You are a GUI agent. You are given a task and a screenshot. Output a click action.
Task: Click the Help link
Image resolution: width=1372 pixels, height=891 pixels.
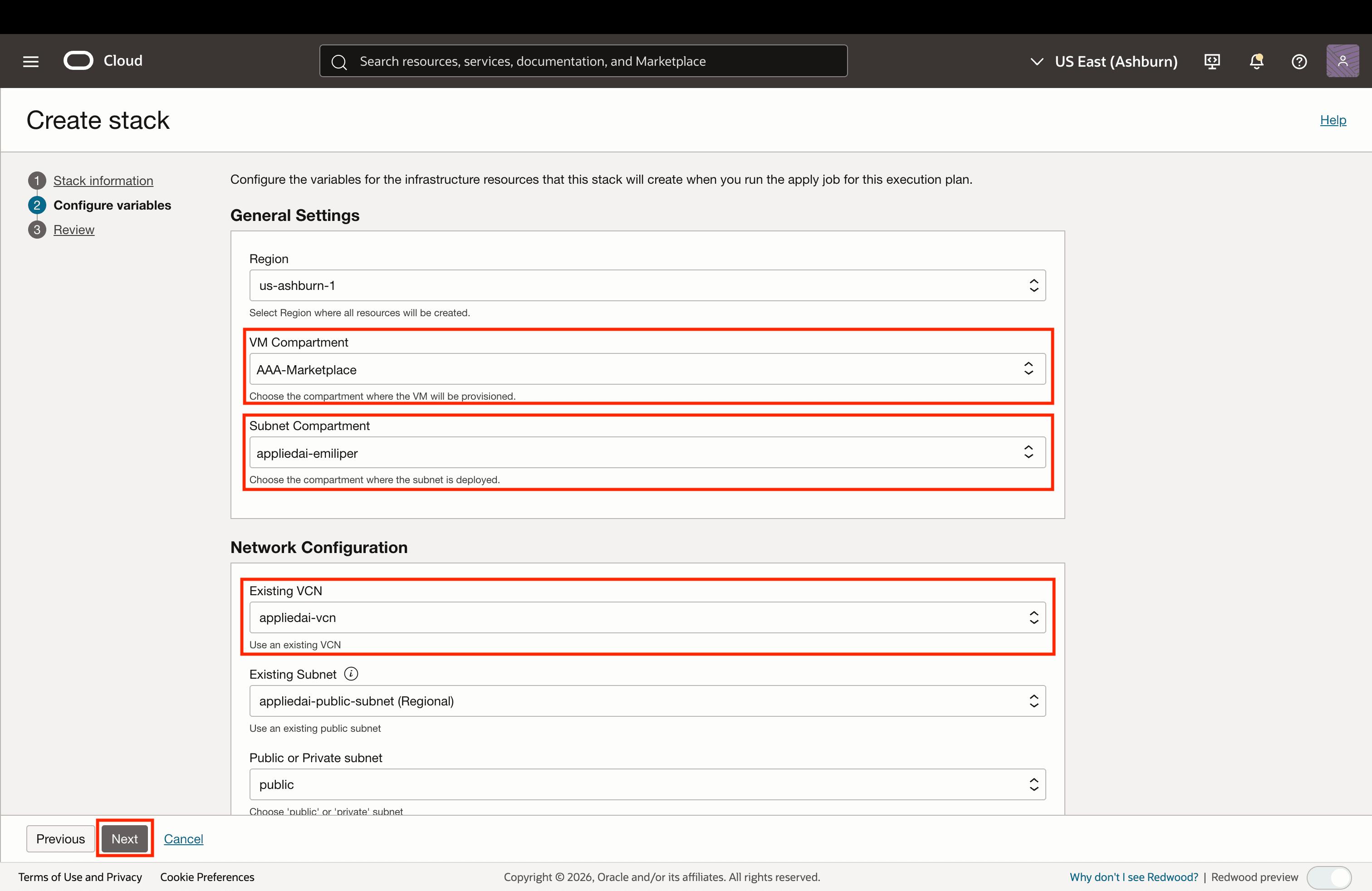pyautogui.click(x=1333, y=120)
